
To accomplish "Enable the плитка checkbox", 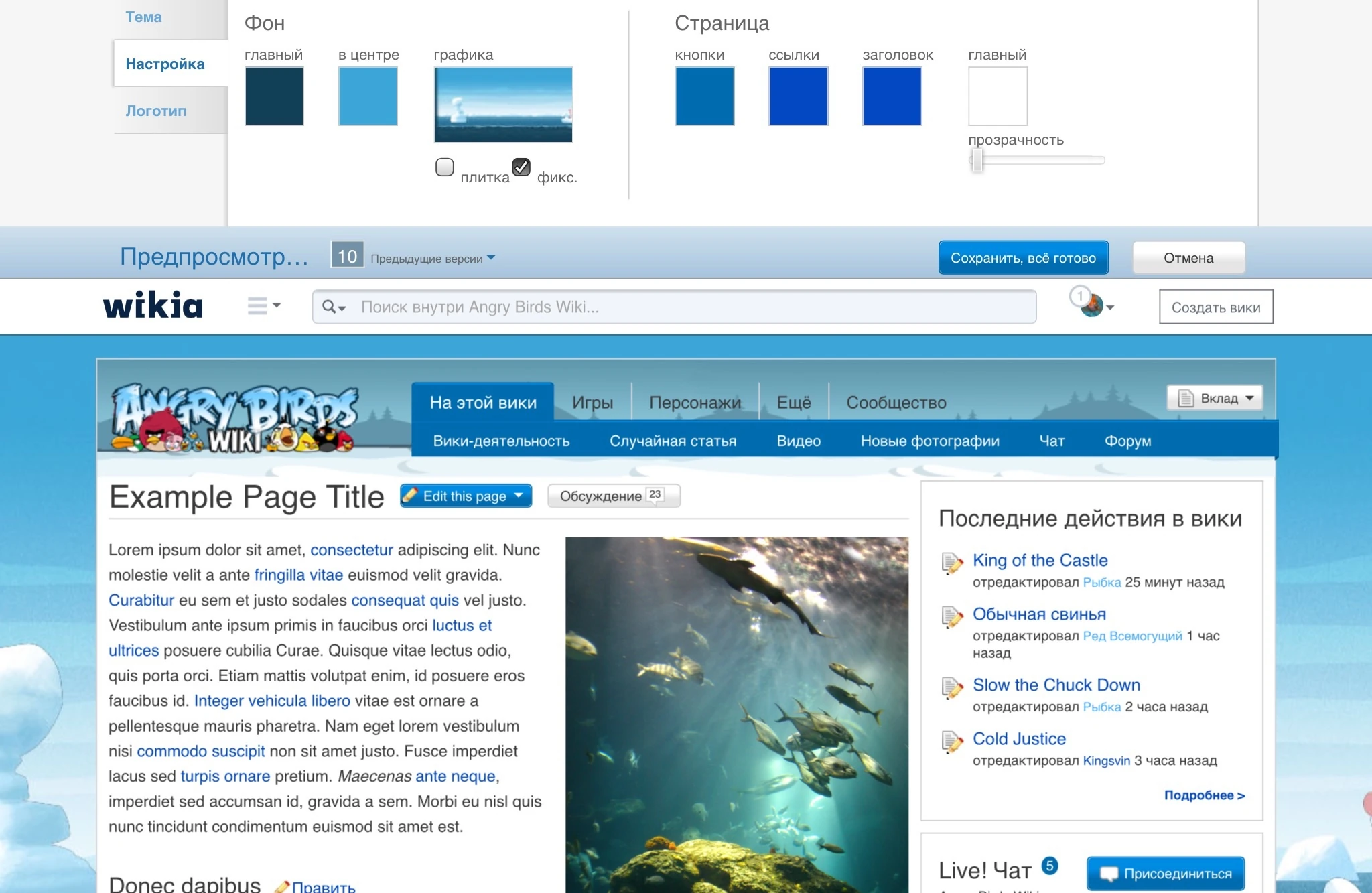I will 445,167.
